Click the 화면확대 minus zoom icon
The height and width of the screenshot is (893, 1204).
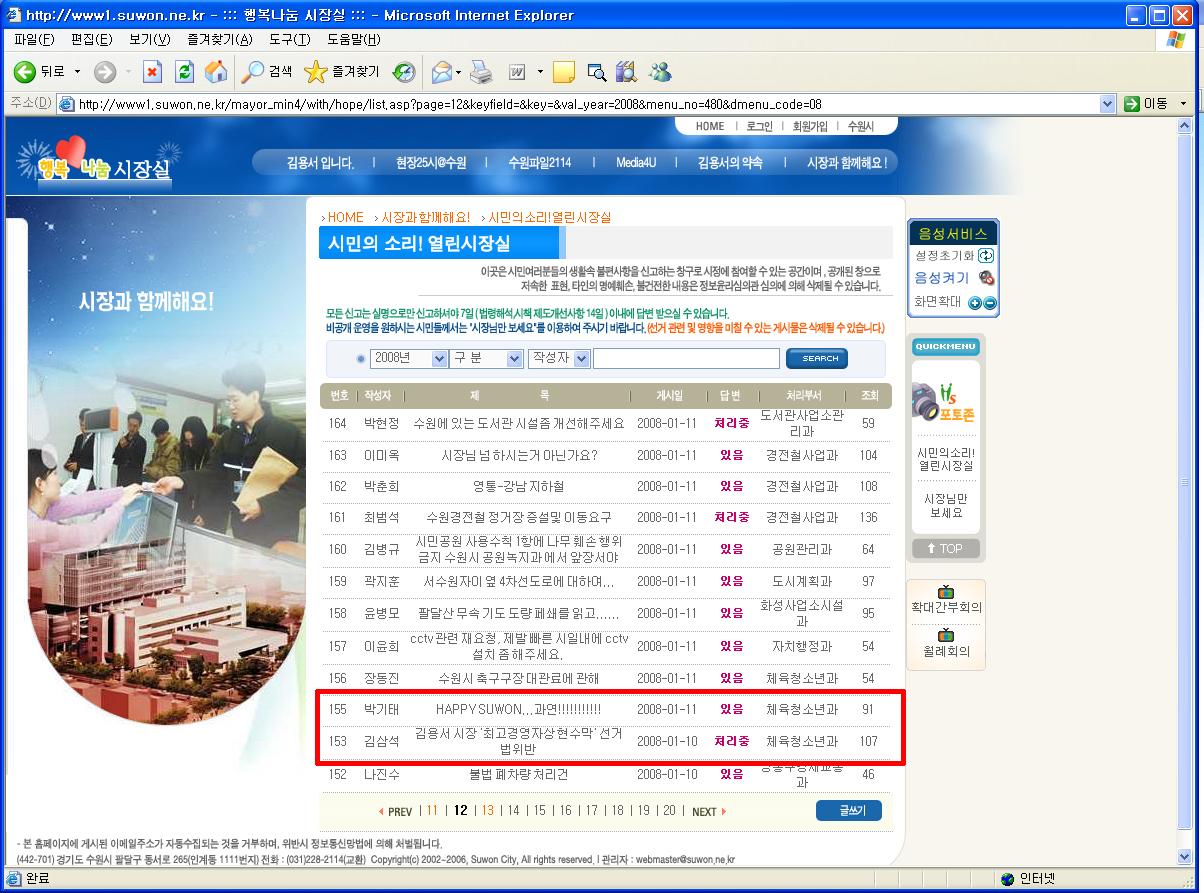pyautogui.click(x=990, y=303)
